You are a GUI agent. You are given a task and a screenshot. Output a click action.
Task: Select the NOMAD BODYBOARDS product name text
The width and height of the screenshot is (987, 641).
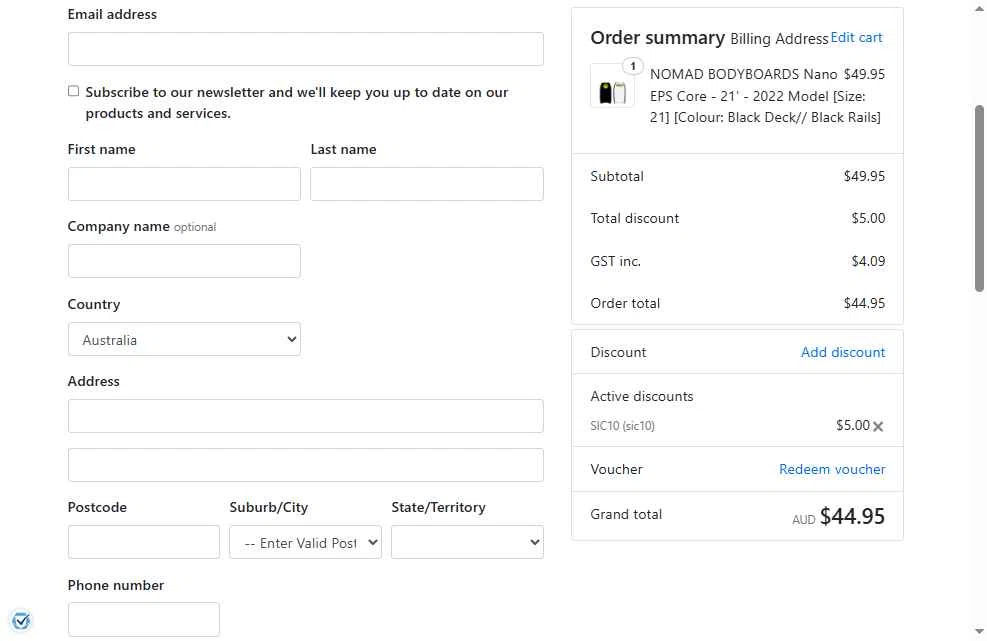765,96
